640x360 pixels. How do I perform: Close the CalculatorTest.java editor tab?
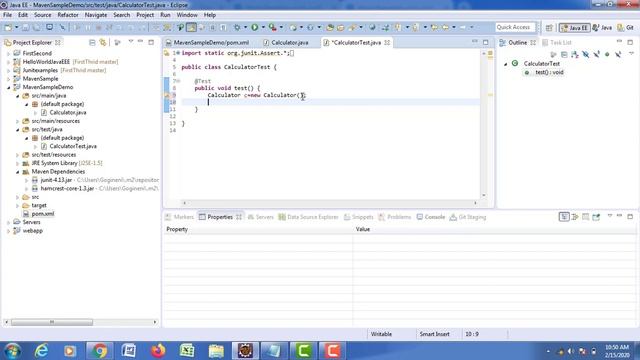[387, 42]
